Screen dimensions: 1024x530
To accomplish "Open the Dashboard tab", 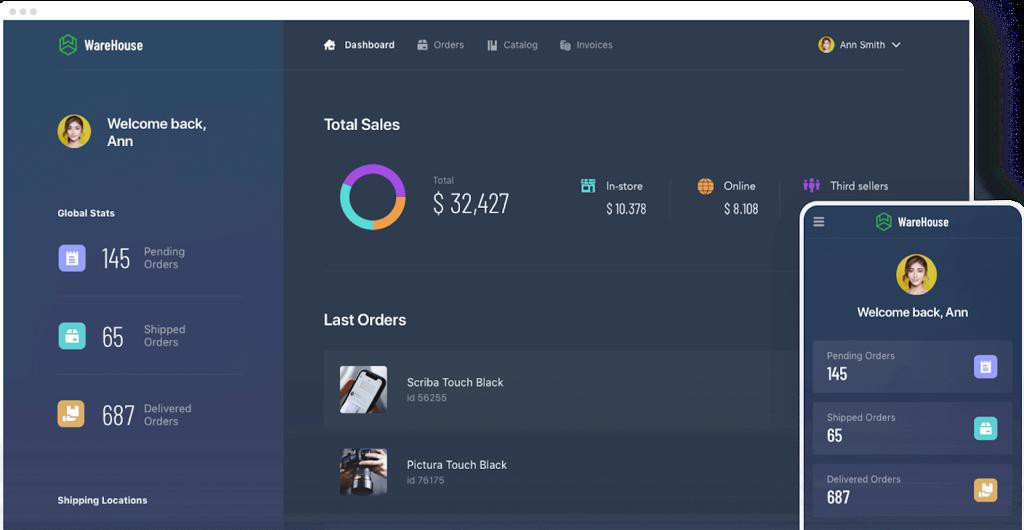I will 359,45.
